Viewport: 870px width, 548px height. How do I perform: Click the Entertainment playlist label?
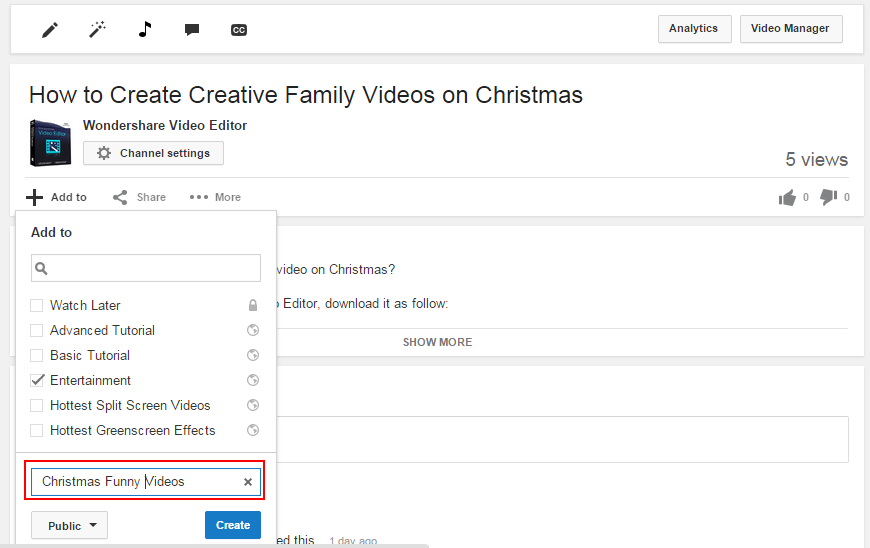point(90,380)
